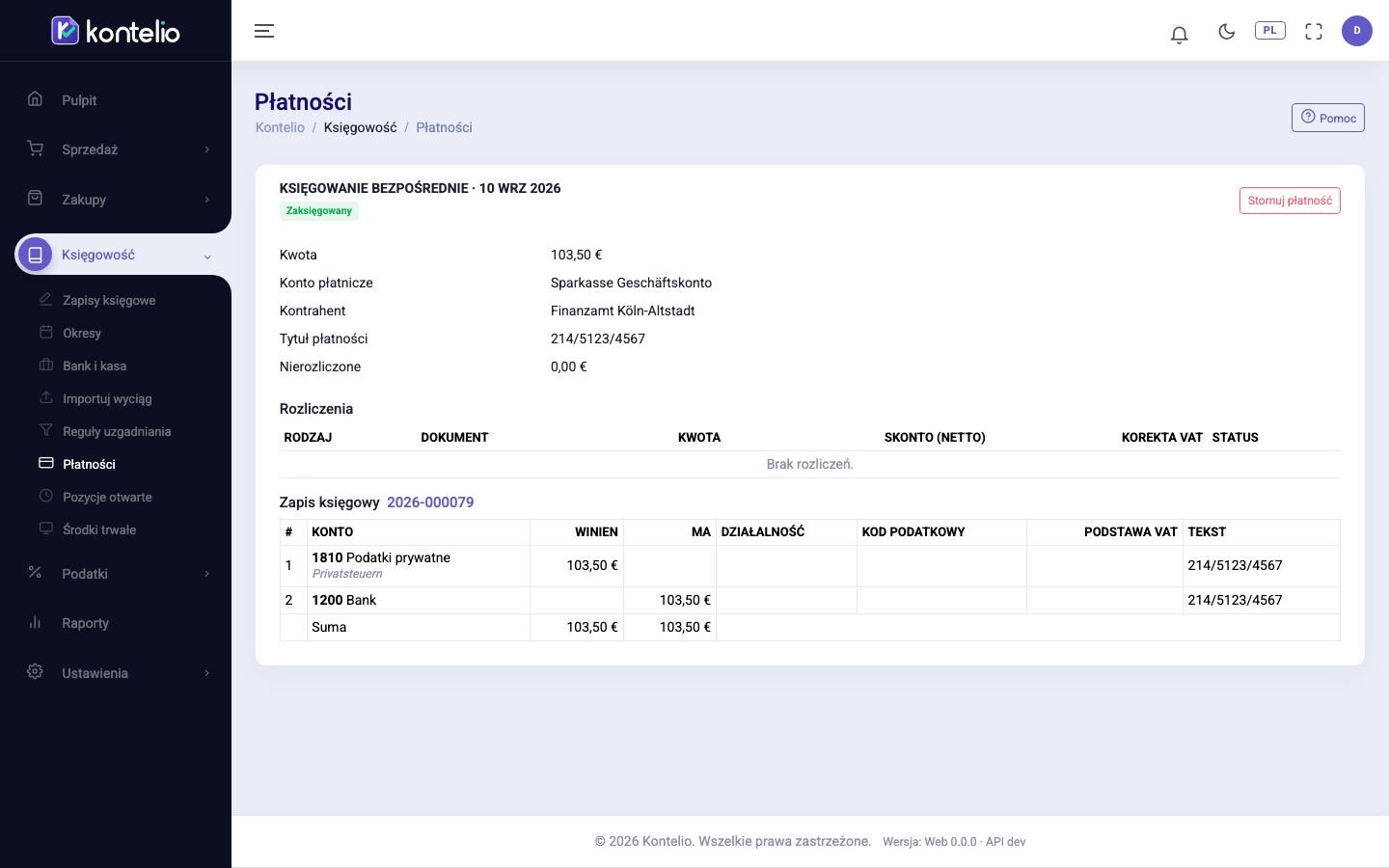
Task: Toggle dark mode moon icon
Action: click(1226, 31)
